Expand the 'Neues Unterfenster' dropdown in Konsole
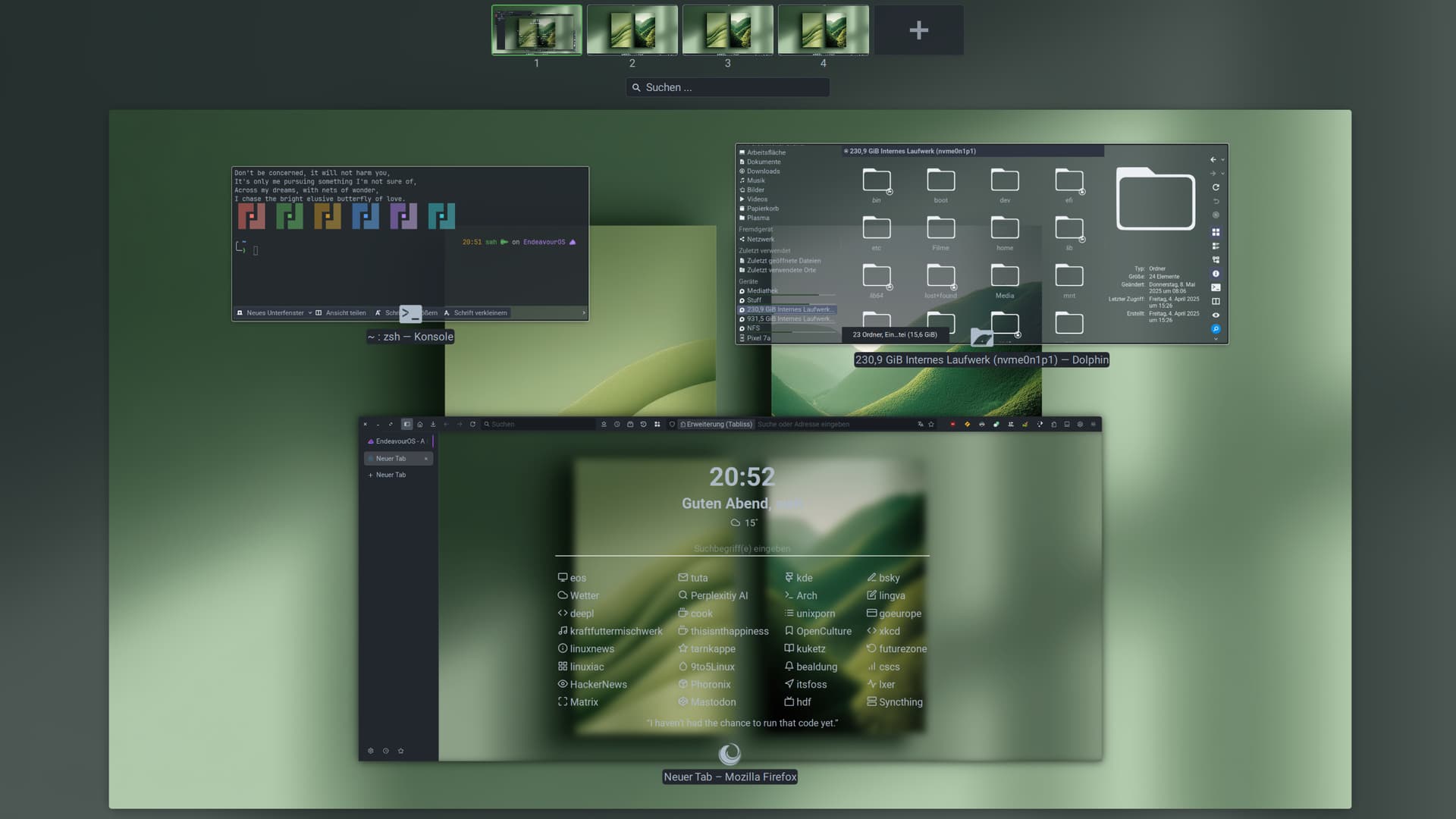 coord(310,313)
